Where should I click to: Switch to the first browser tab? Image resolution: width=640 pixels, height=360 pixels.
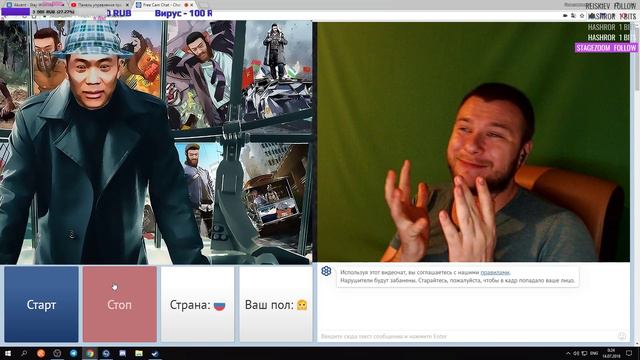tap(35, 5)
